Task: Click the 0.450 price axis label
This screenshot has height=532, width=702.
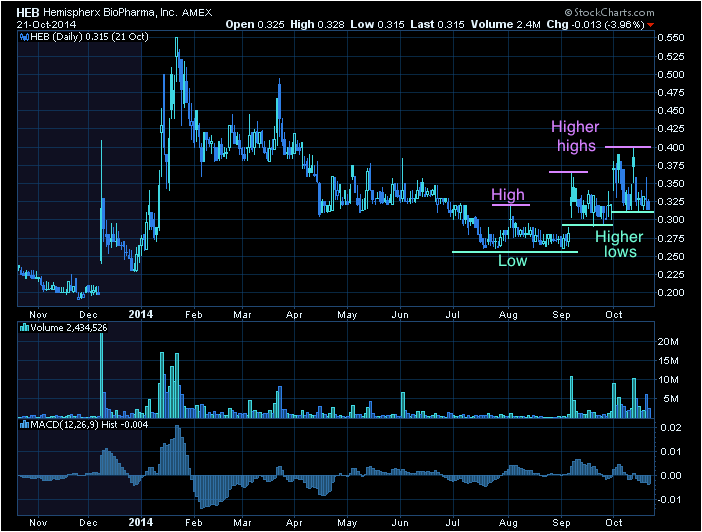Action: click(x=671, y=111)
